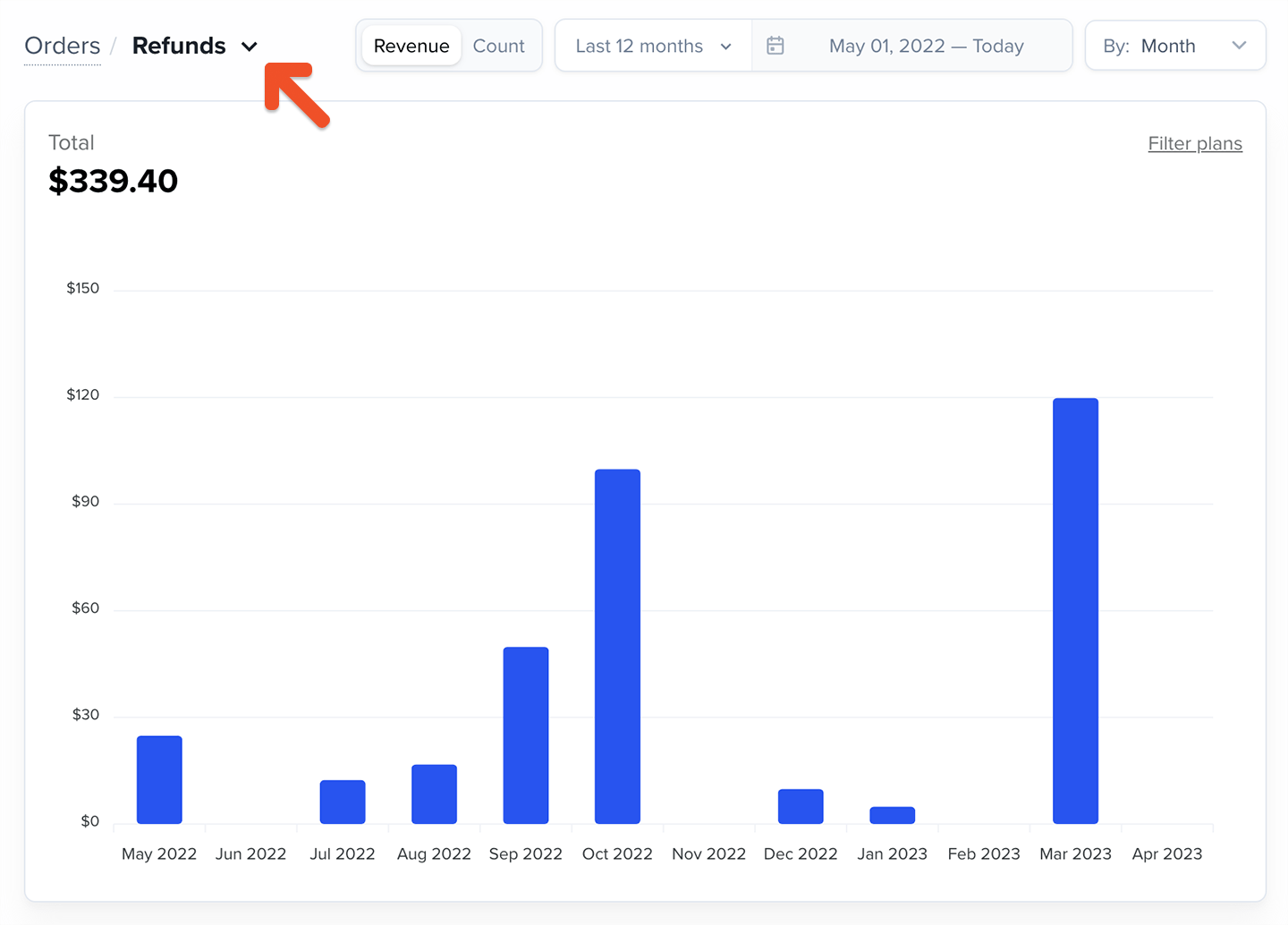
Task: Click the Oct 2022 axis label
Action: pos(617,853)
